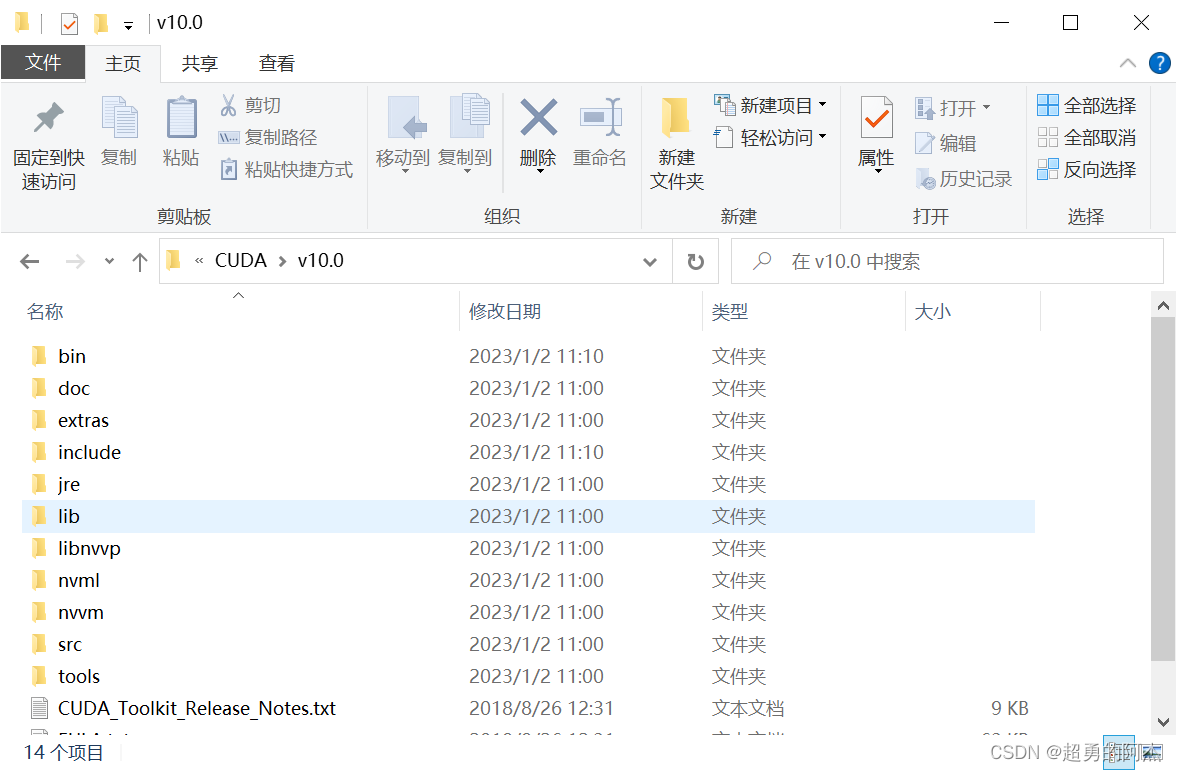The image size is (1177, 771).
Task: Expand the breadcrumb overflow chevron before CUDA
Action: (x=199, y=261)
